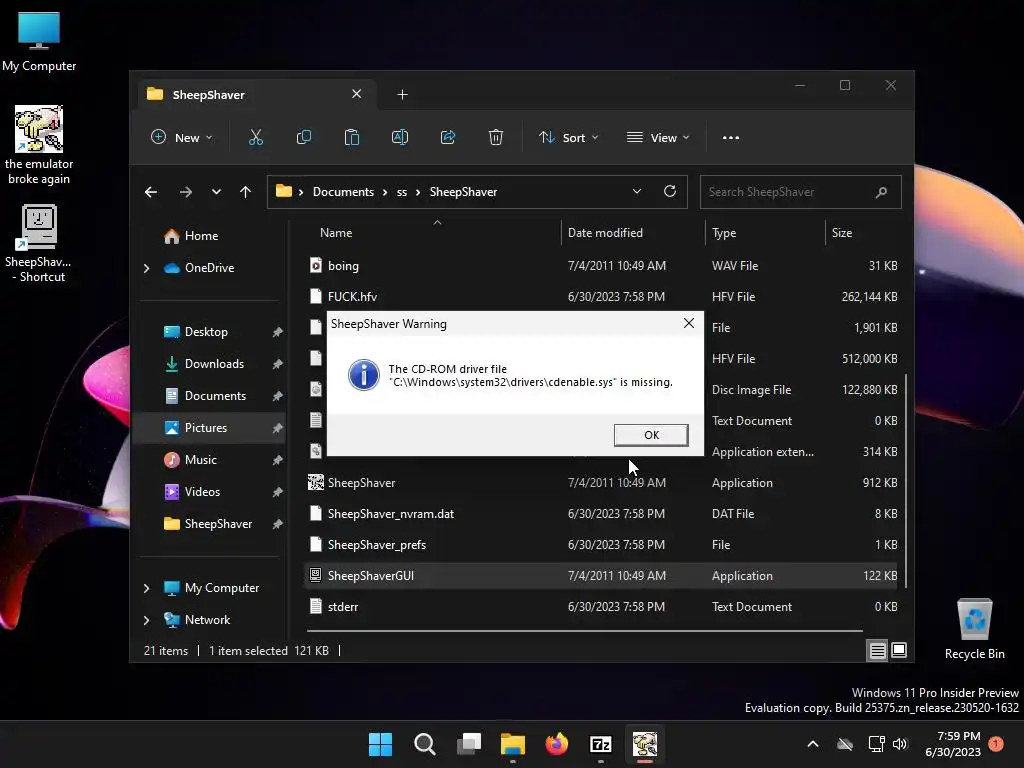
Task: Click the SheepShaver Explorer tab
Action: [256, 95]
